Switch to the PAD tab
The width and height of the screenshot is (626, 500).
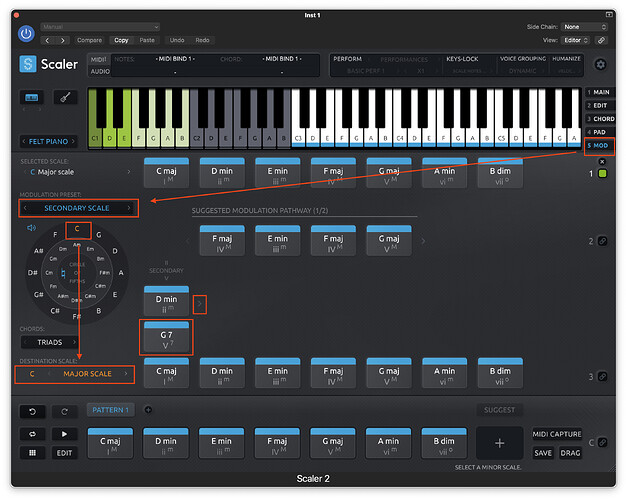point(600,132)
